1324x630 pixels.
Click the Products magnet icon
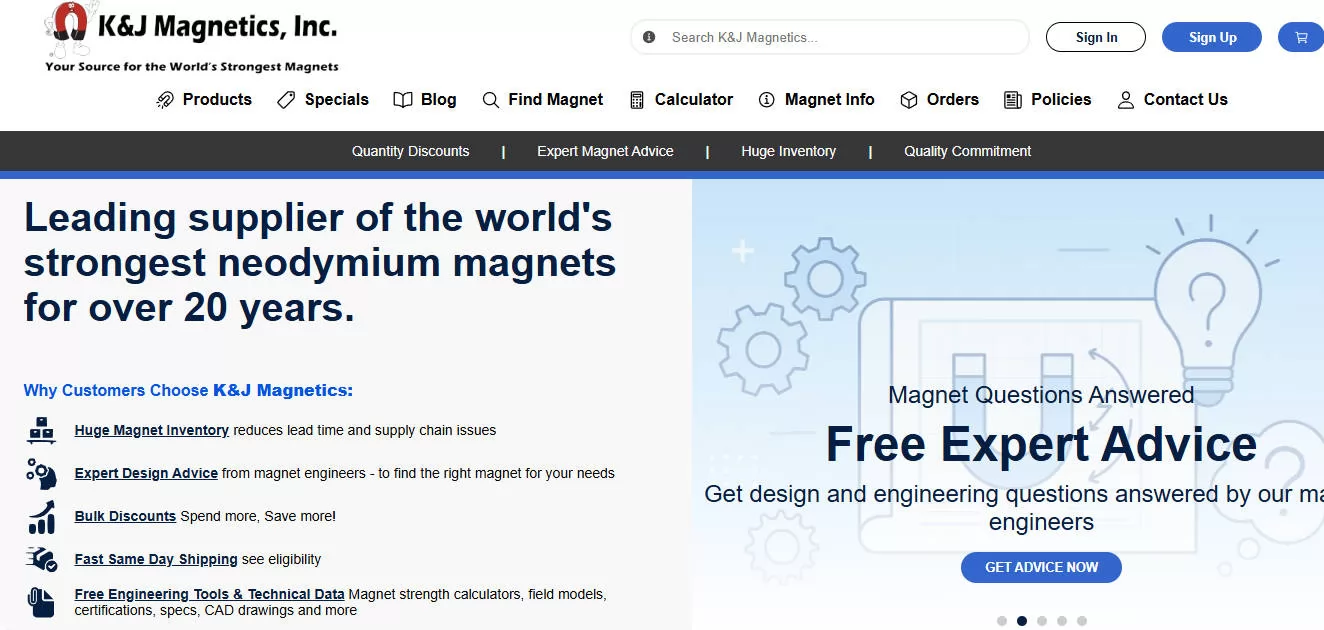pyautogui.click(x=166, y=100)
